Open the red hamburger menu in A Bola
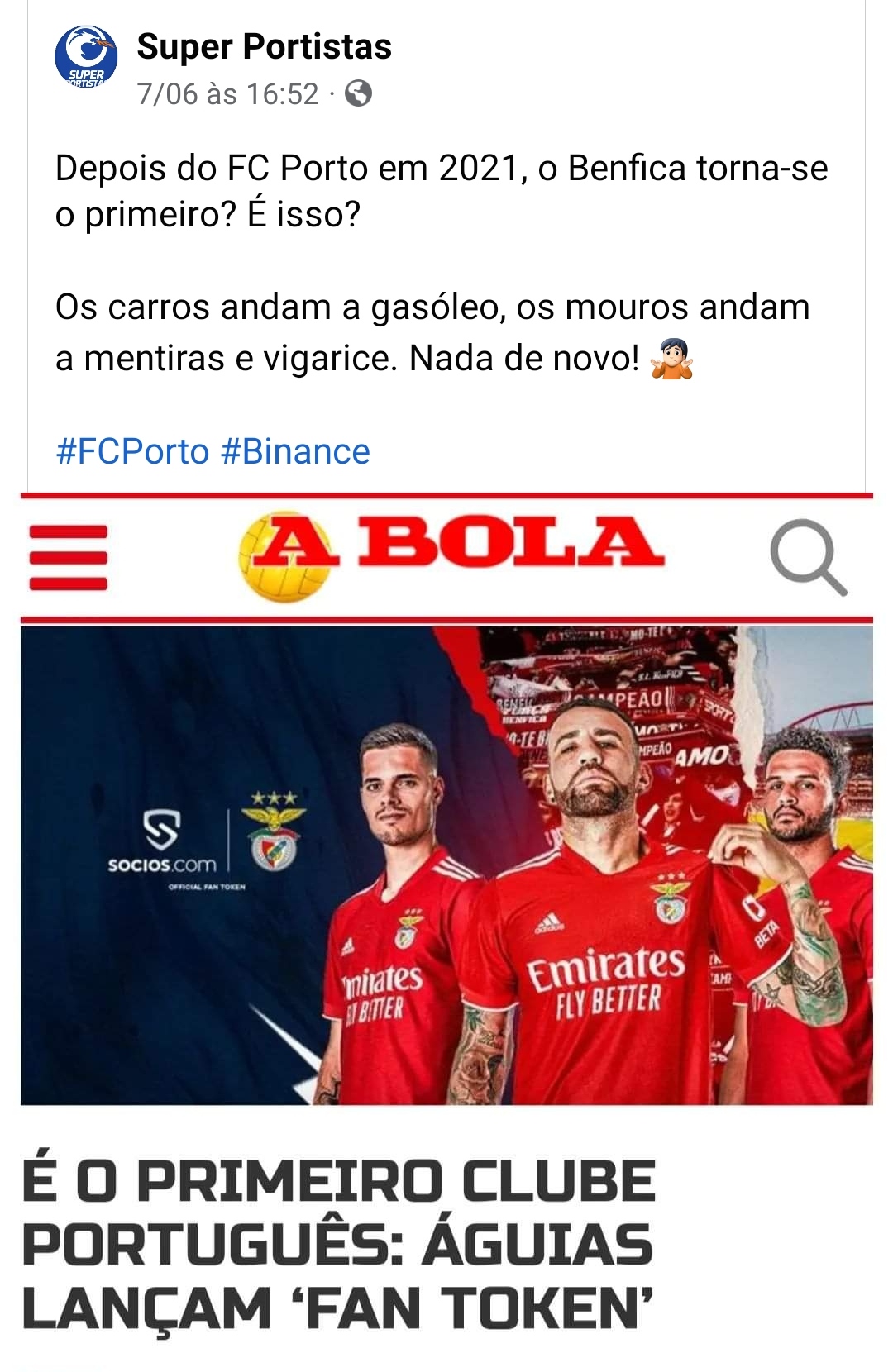 click(69, 558)
